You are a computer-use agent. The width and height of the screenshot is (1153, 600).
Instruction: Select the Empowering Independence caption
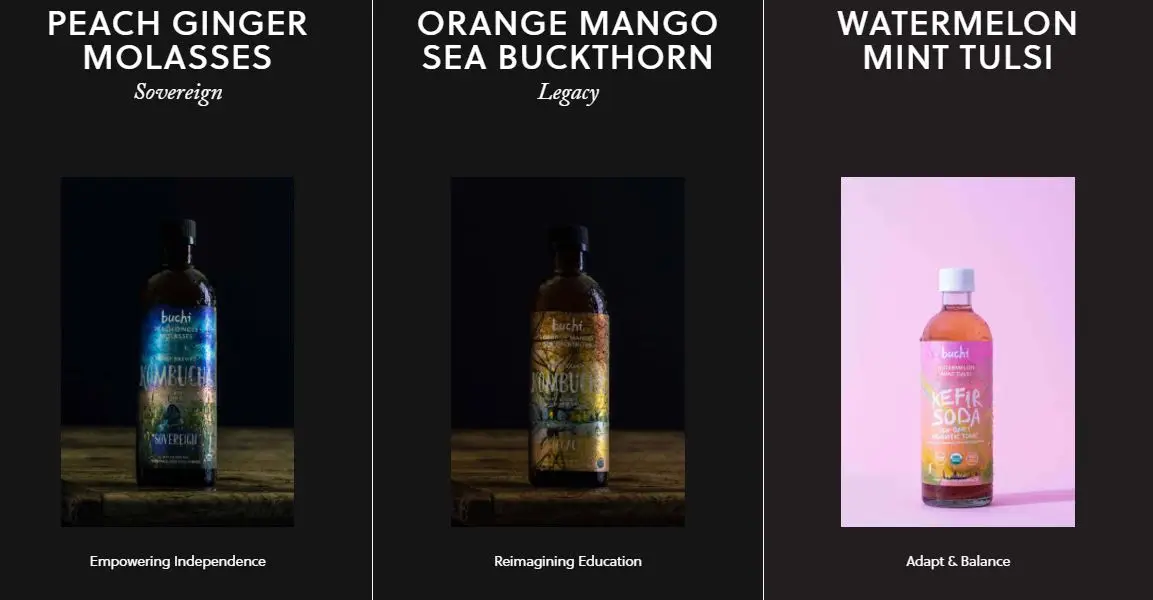point(177,561)
